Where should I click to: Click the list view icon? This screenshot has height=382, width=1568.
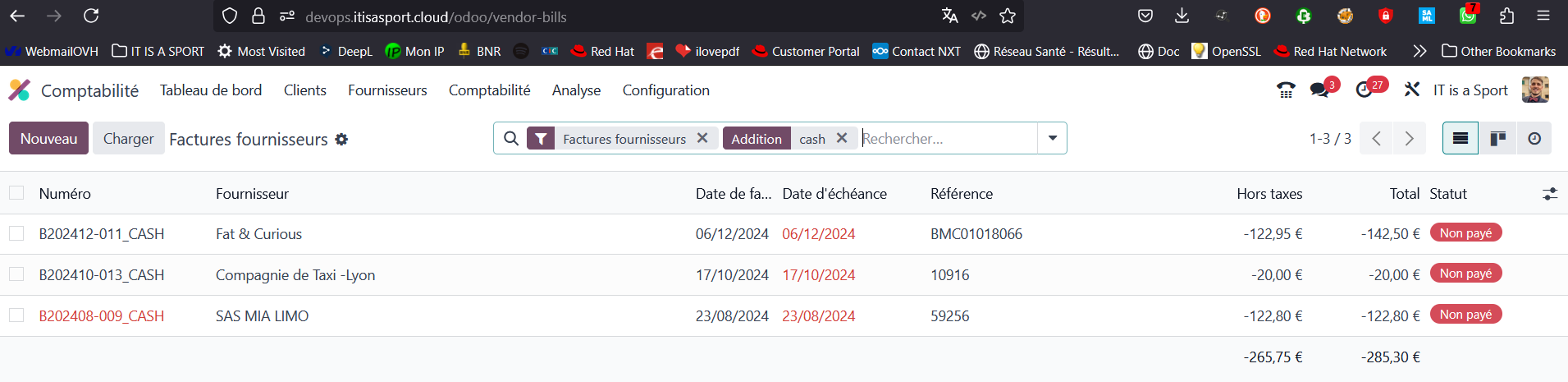pyautogui.click(x=1460, y=139)
